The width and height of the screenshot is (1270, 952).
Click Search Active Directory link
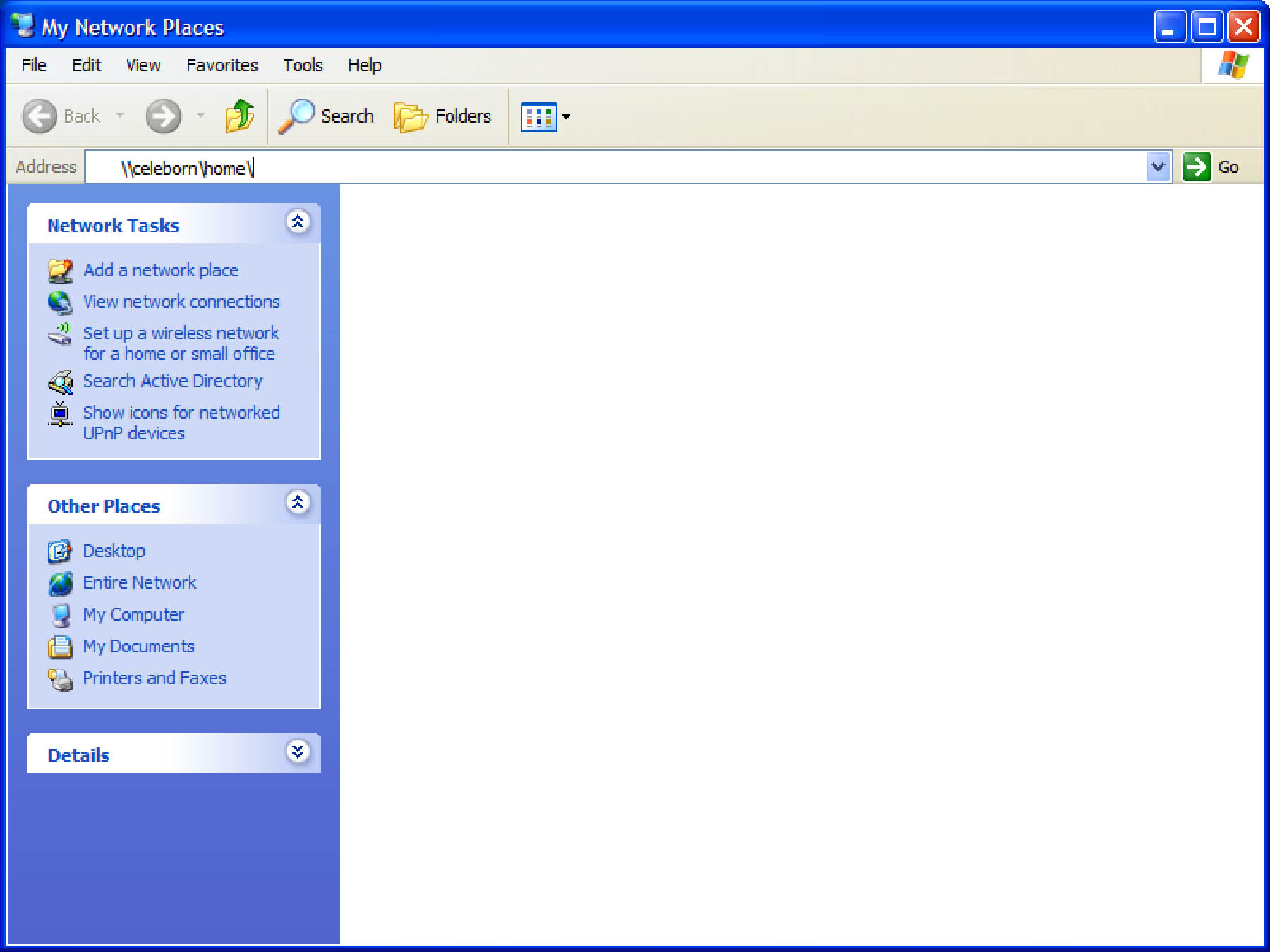tap(173, 381)
